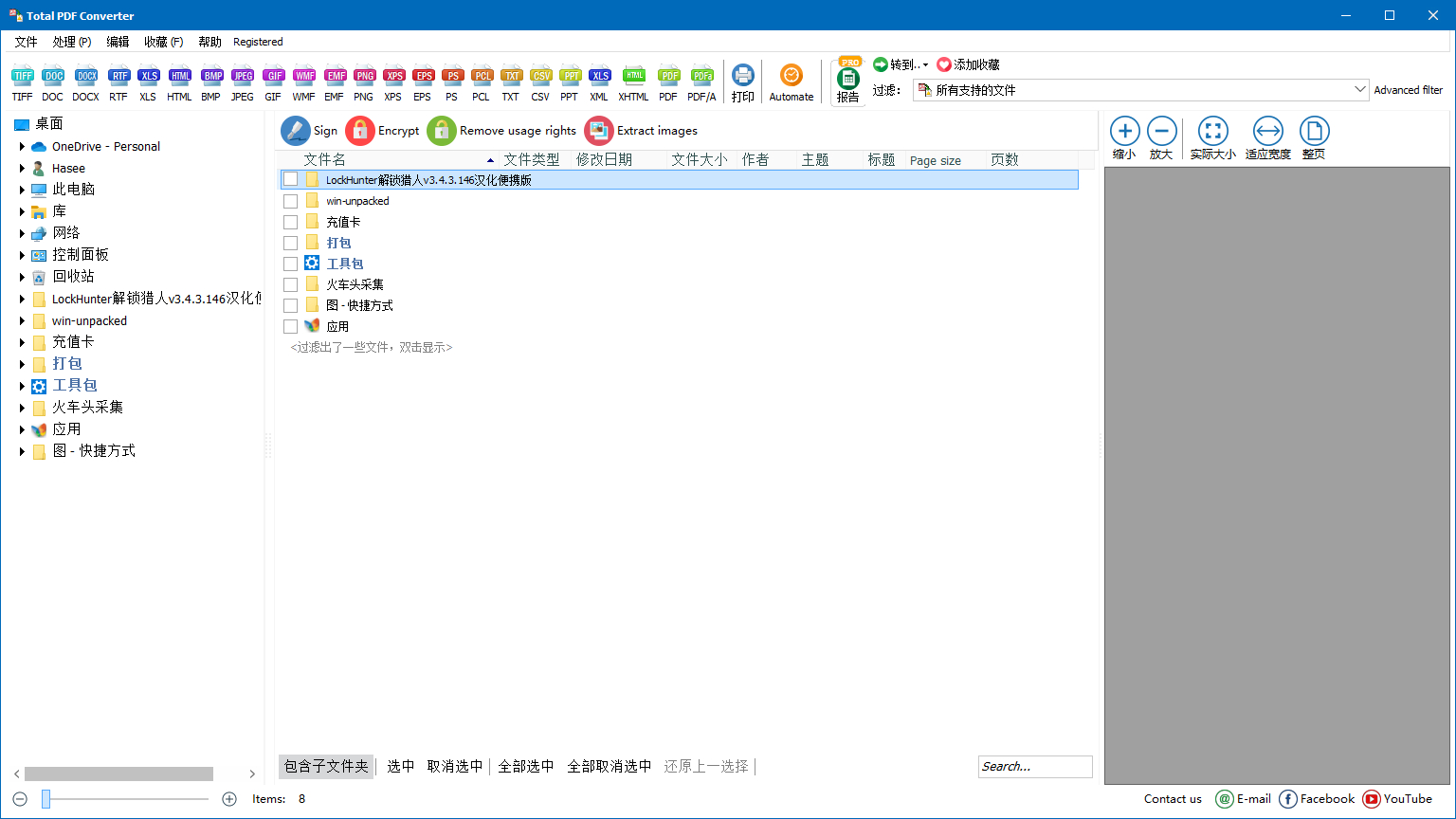1456x819 pixels.
Task: Pick the JPEG conversion icon
Action: pos(243,83)
